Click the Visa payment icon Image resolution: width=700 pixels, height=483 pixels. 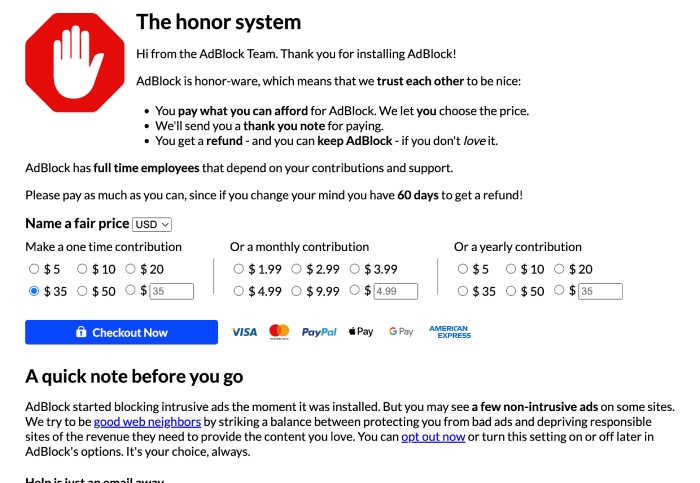coord(244,332)
